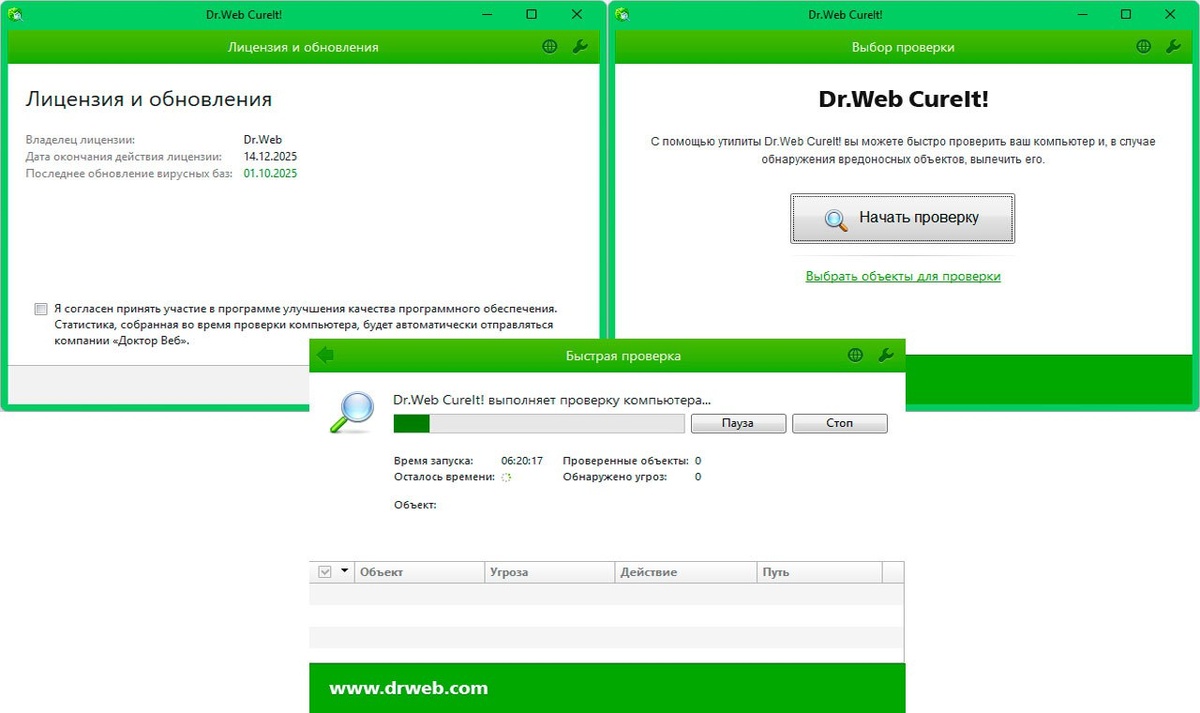Viewport: 1200px width, 713px height.
Task: Tick the software improvement program checkbox
Action: (x=40, y=309)
